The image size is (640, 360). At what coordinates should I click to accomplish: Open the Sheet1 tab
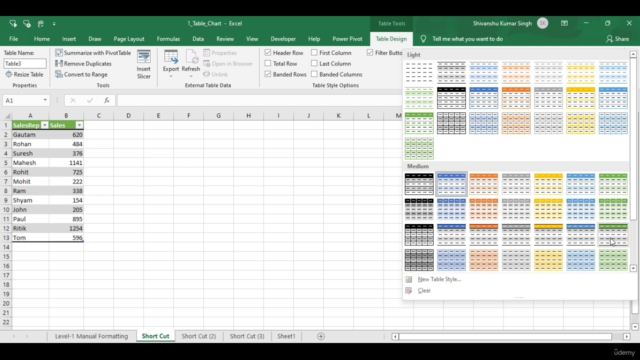(x=286, y=336)
